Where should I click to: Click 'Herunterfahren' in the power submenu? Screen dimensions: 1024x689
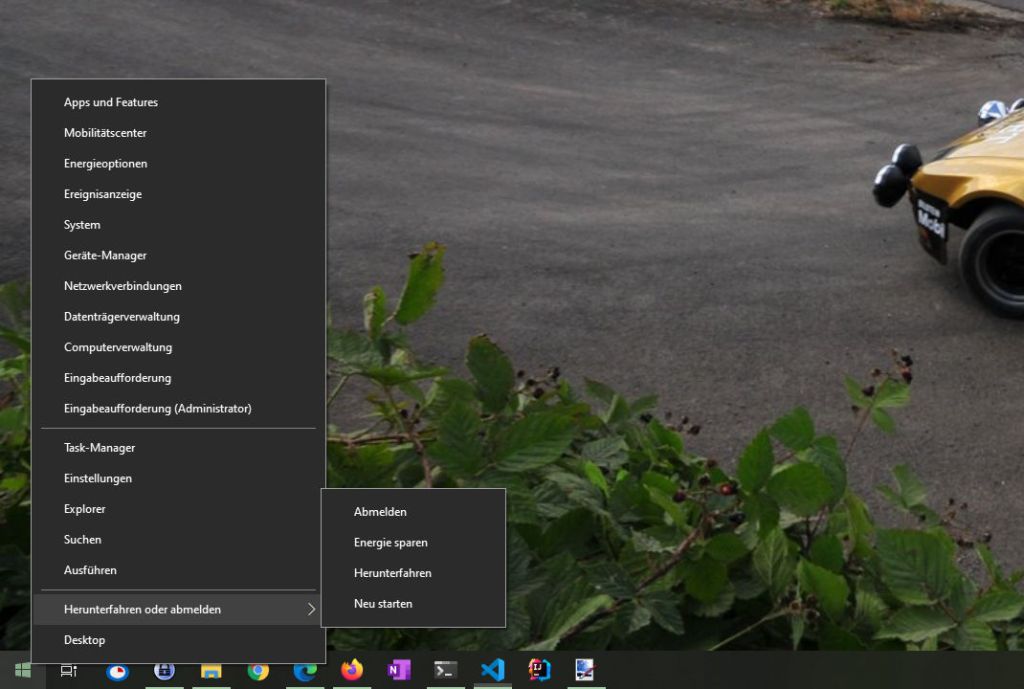point(392,573)
